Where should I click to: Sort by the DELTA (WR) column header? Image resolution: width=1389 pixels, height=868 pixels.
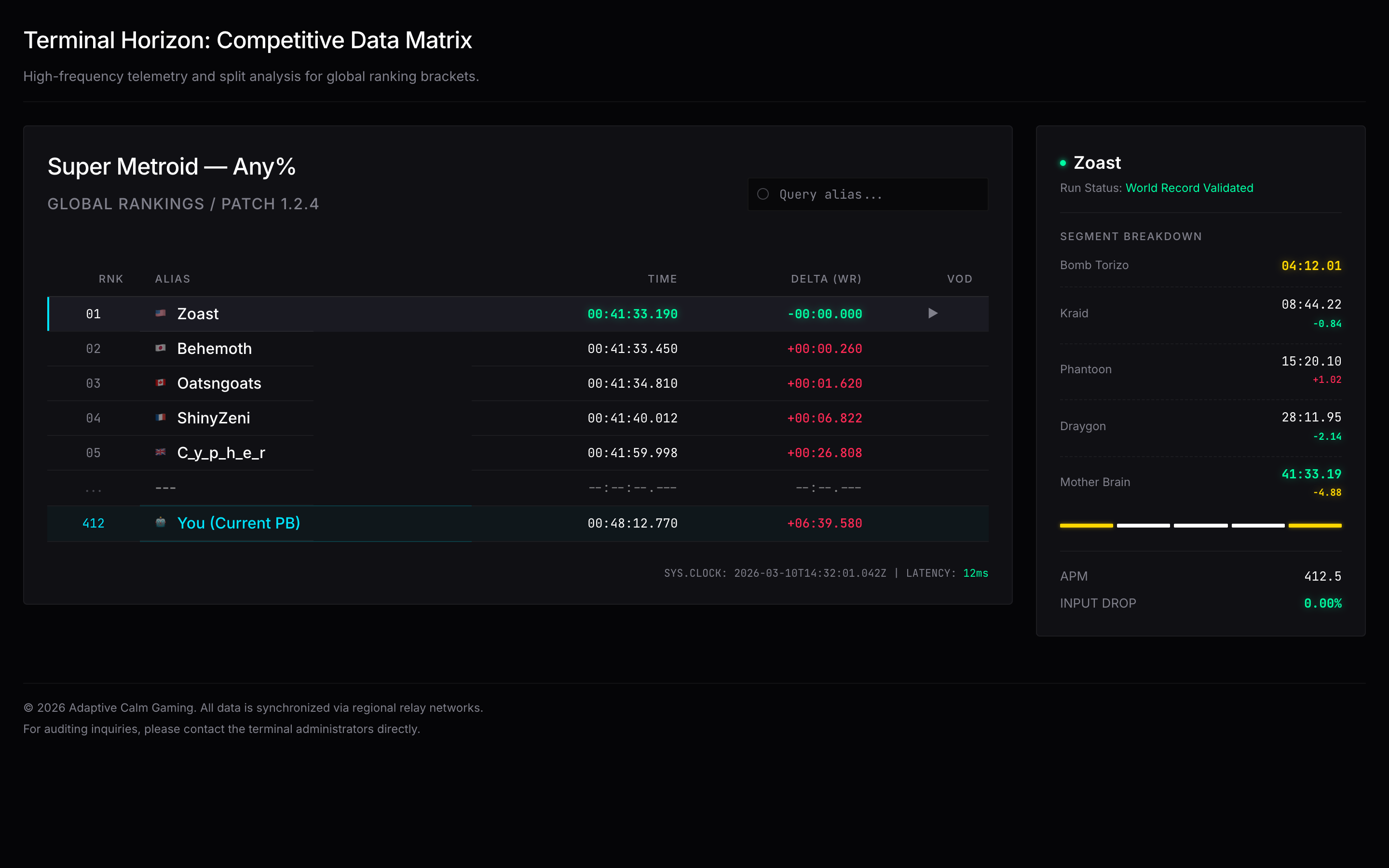click(826, 279)
